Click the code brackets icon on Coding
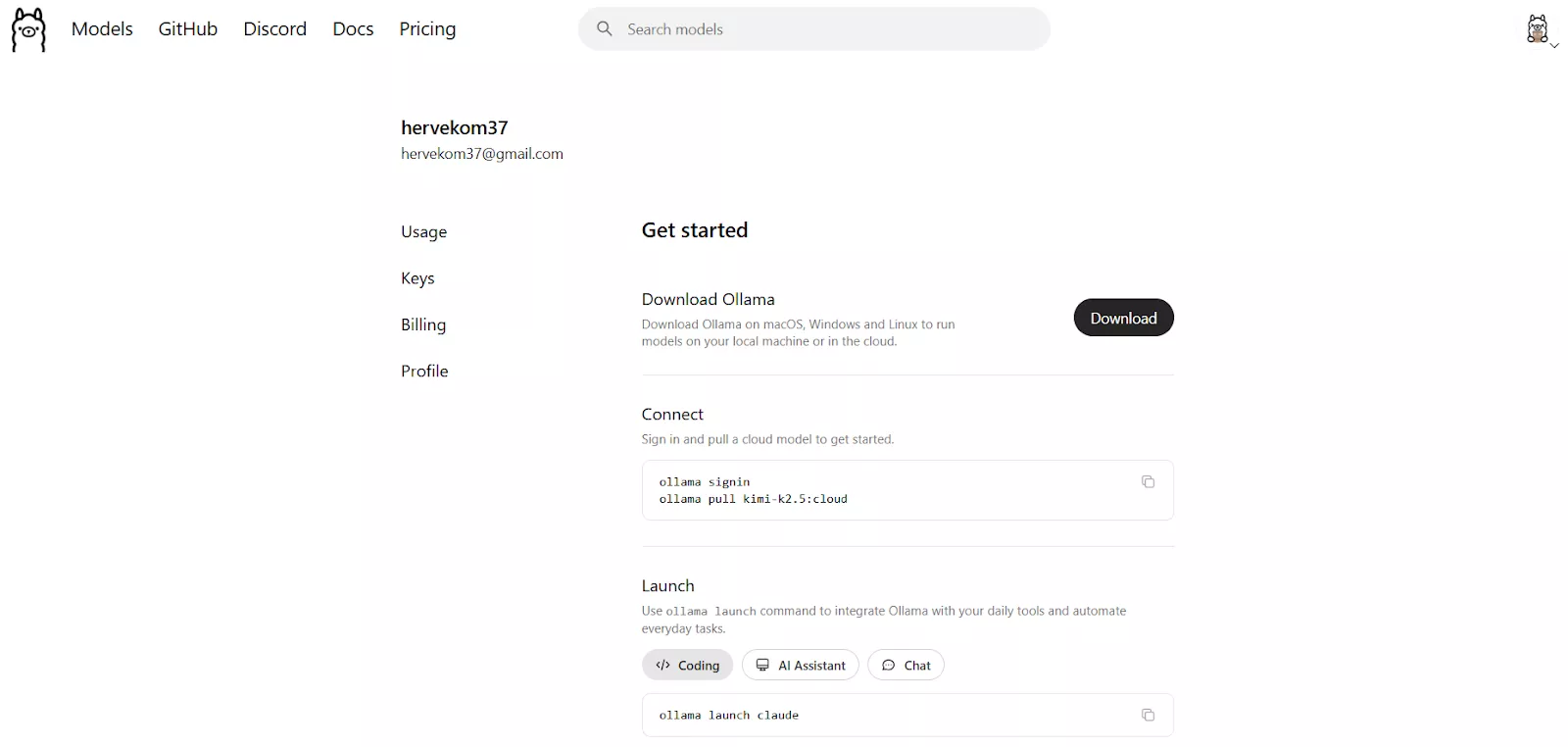Image resolution: width=1568 pixels, height=747 pixels. [x=663, y=665]
